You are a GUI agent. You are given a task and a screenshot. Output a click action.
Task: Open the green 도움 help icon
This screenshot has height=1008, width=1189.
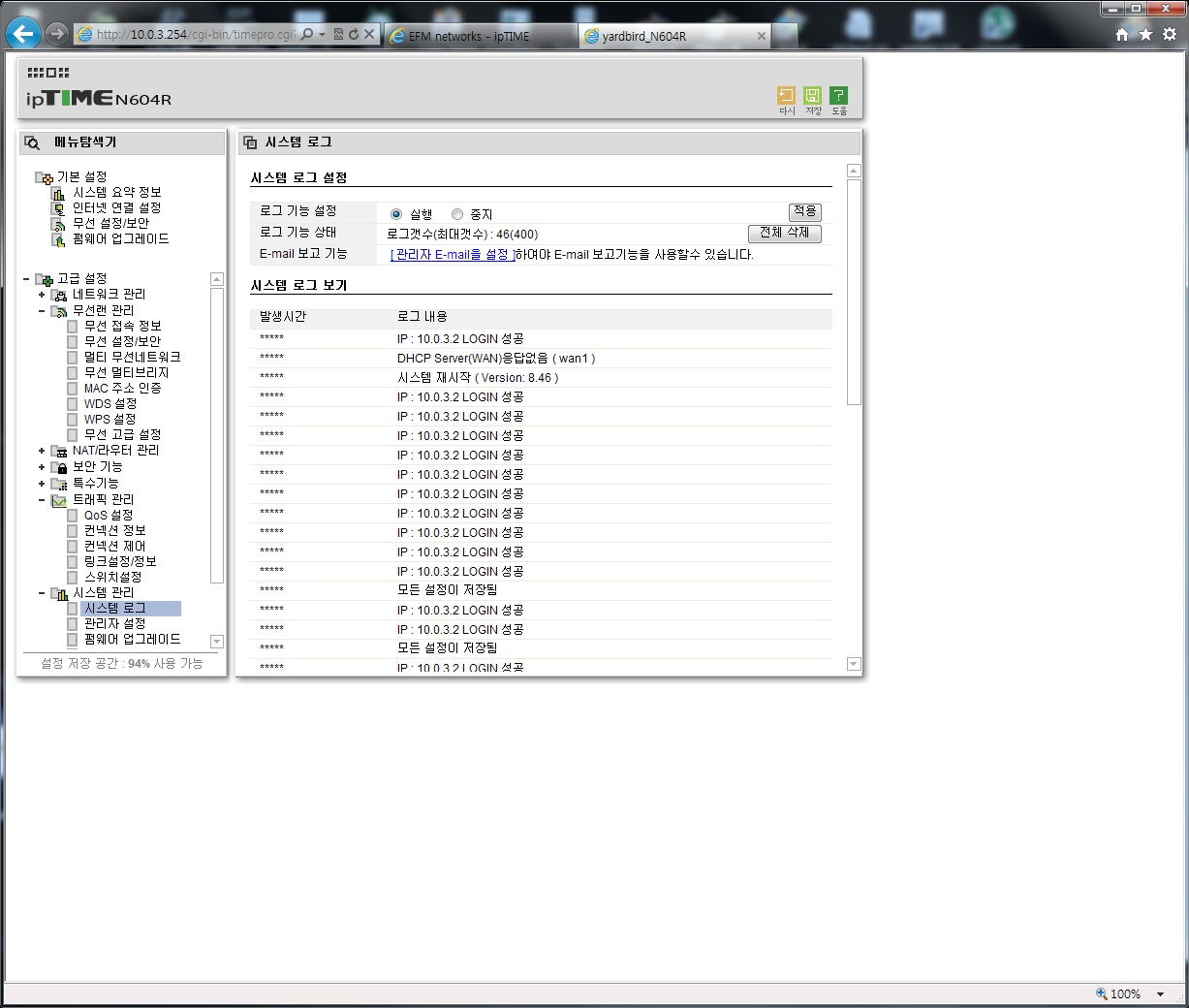(x=839, y=95)
